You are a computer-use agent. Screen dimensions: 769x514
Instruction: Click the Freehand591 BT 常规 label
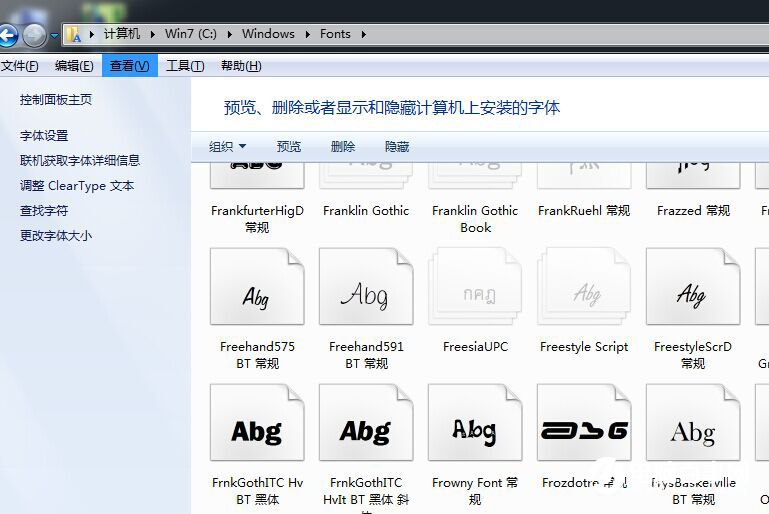tap(366, 355)
